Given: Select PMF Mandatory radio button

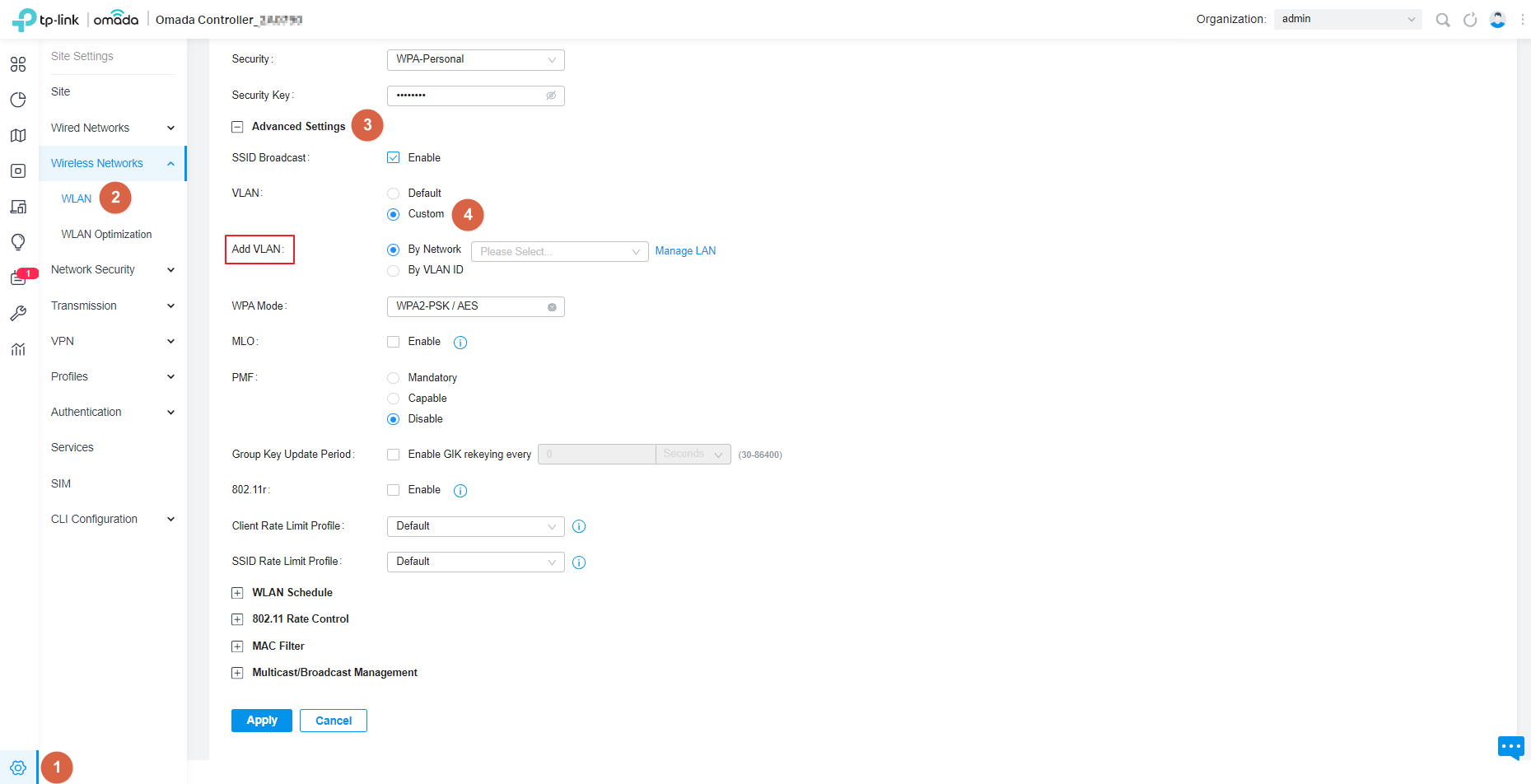Looking at the screenshot, I should pyautogui.click(x=394, y=378).
